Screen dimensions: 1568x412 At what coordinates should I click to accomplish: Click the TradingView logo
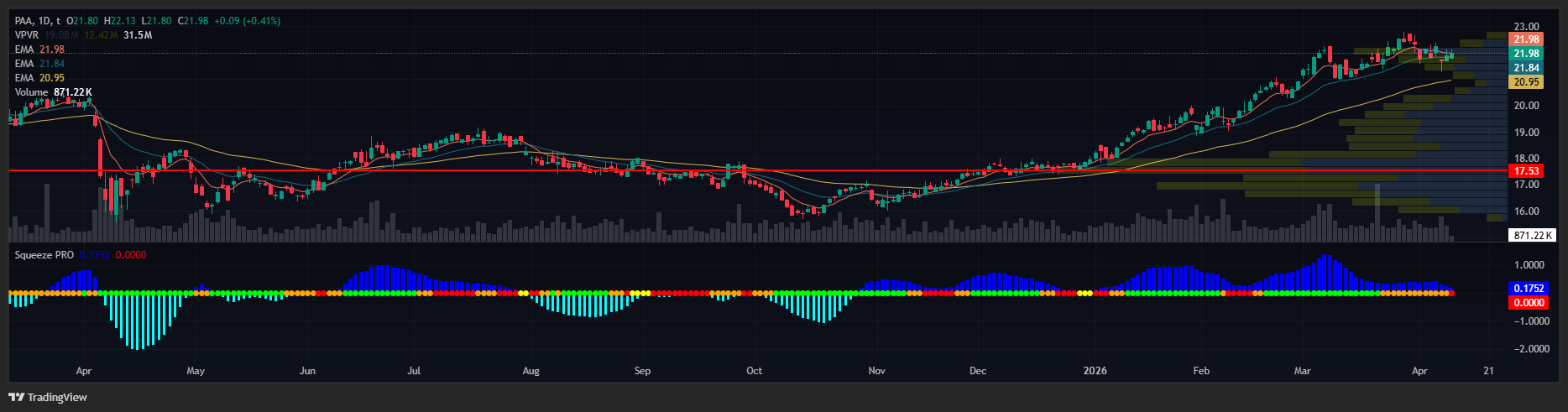(x=48, y=397)
